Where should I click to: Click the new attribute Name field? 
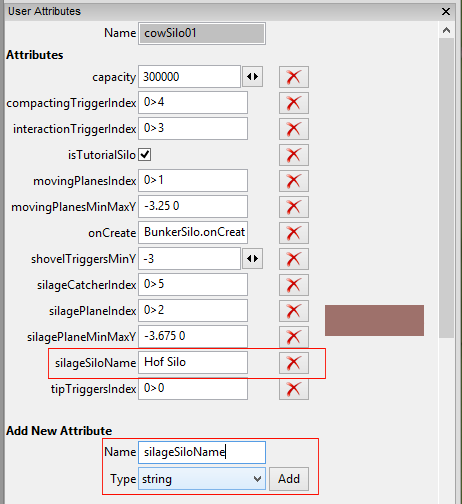(x=202, y=452)
